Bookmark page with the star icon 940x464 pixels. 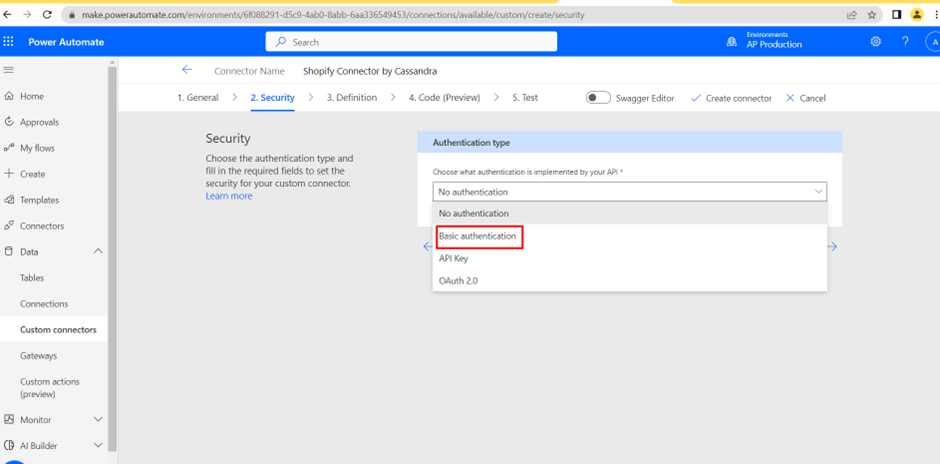[x=872, y=15]
